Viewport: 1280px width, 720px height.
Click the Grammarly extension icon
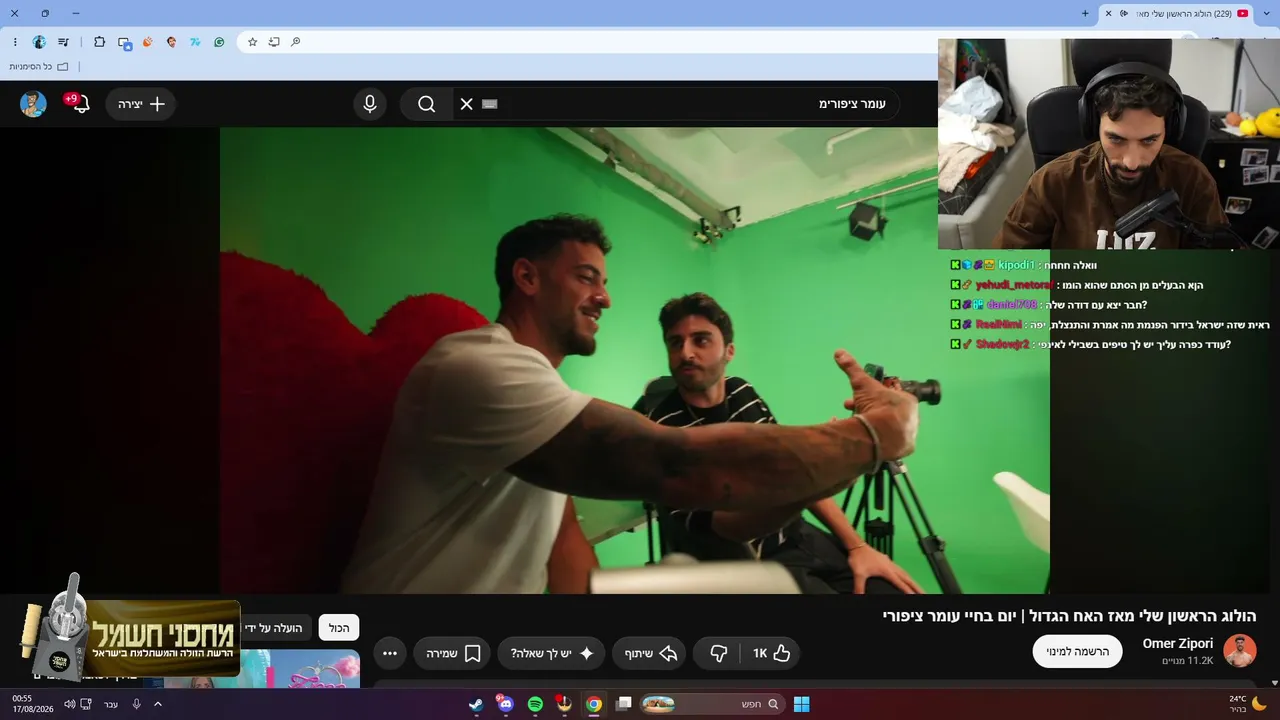219,42
